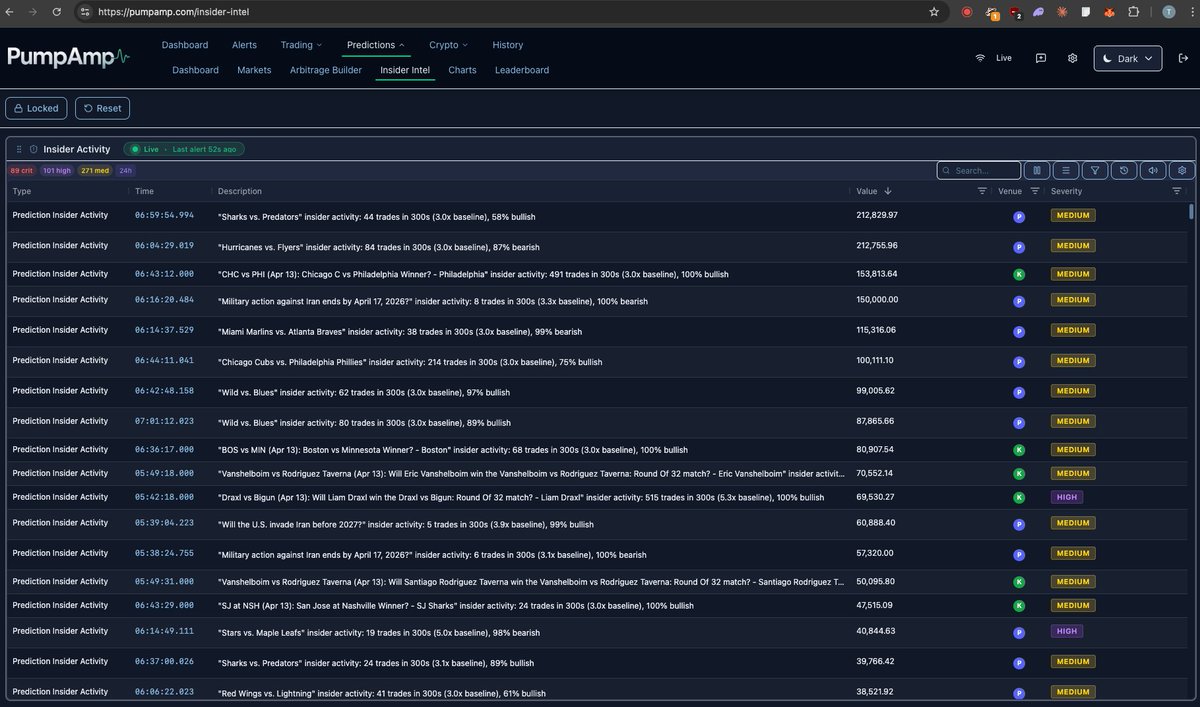The image size is (1200, 707).
Task: Click value 150,000.00 in the table
Action: click(877, 299)
